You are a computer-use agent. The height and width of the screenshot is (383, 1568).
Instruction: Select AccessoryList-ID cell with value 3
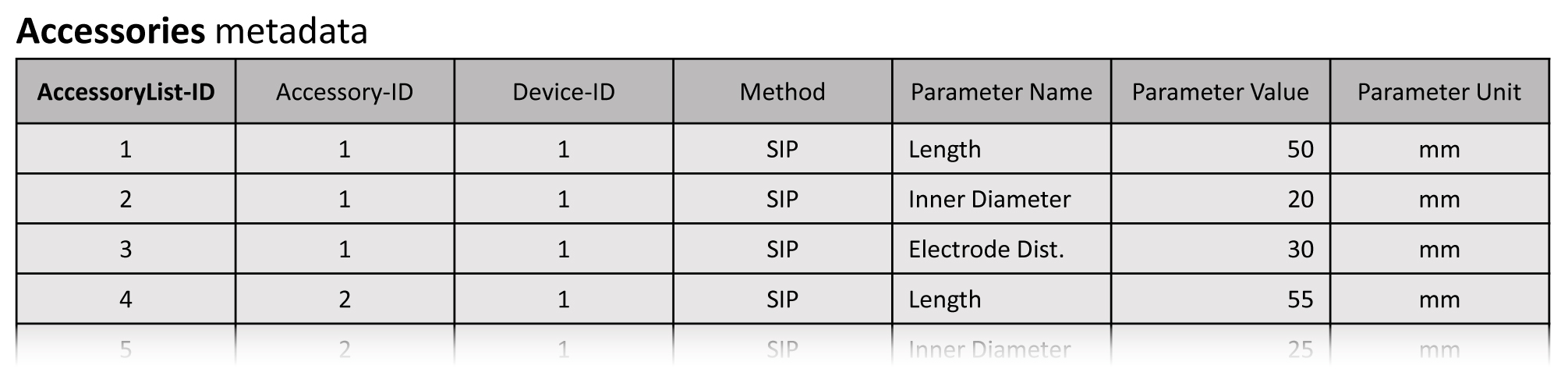tap(126, 249)
